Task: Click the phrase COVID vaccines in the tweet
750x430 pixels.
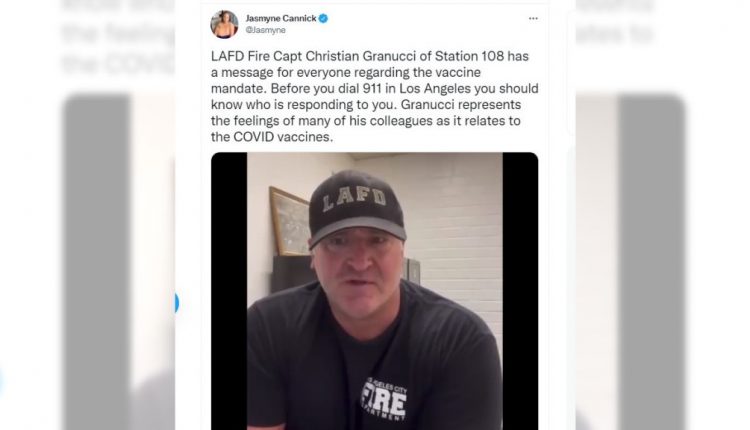Action: point(282,137)
